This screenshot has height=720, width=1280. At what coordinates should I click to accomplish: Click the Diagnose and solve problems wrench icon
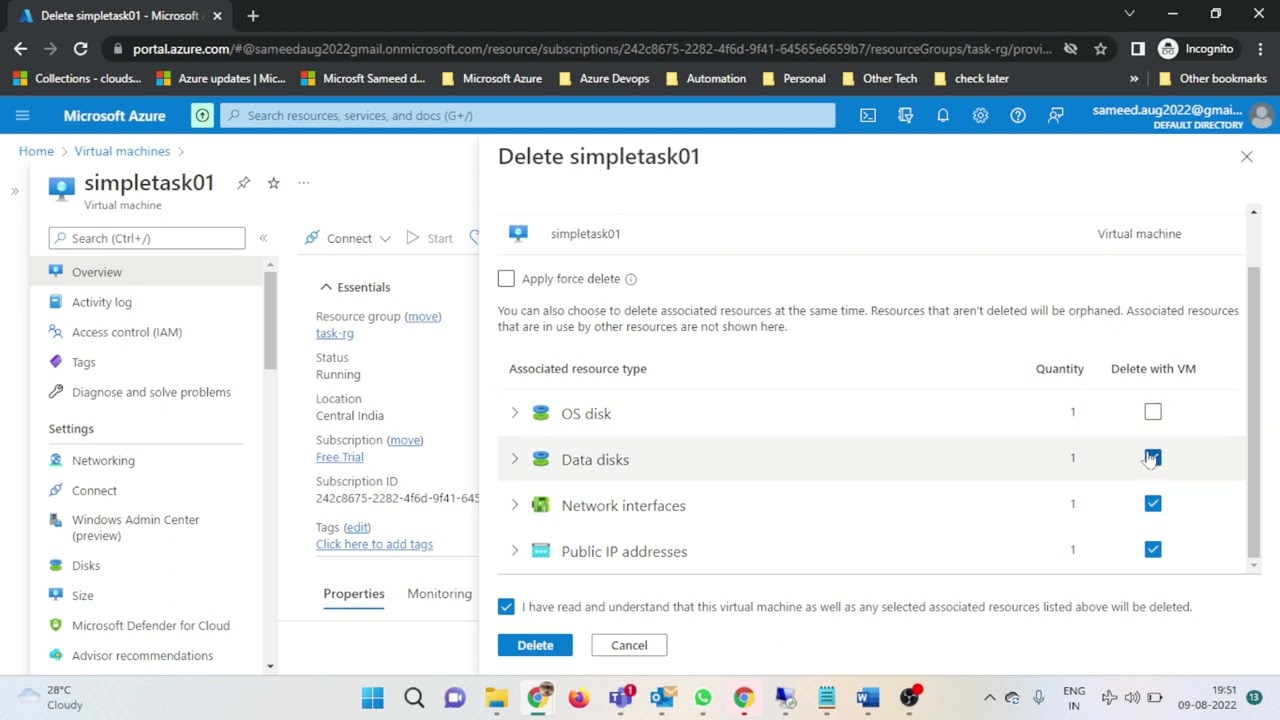(56, 392)
